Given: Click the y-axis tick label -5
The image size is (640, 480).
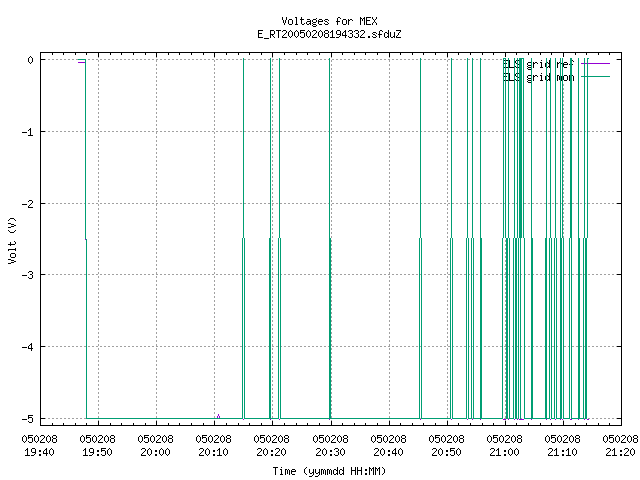Looking at the screenshot, I should (28, 419).
